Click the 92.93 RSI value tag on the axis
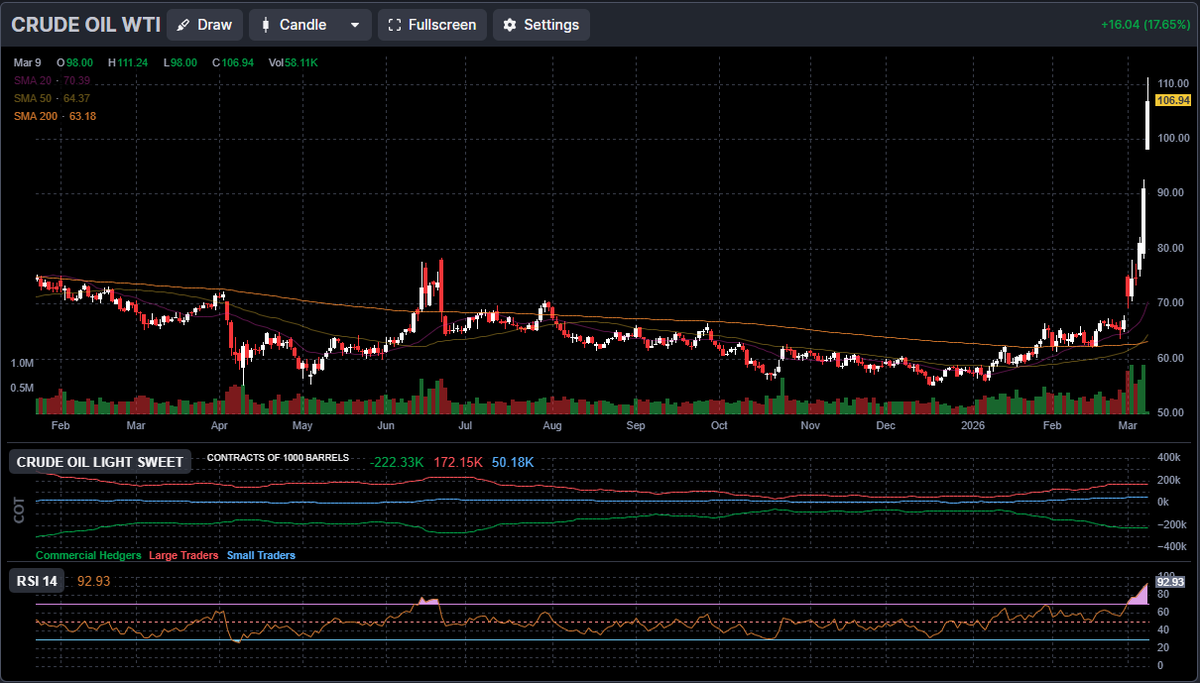The width and height of the screenshot is (1200, 683). tap(1169, 581)
